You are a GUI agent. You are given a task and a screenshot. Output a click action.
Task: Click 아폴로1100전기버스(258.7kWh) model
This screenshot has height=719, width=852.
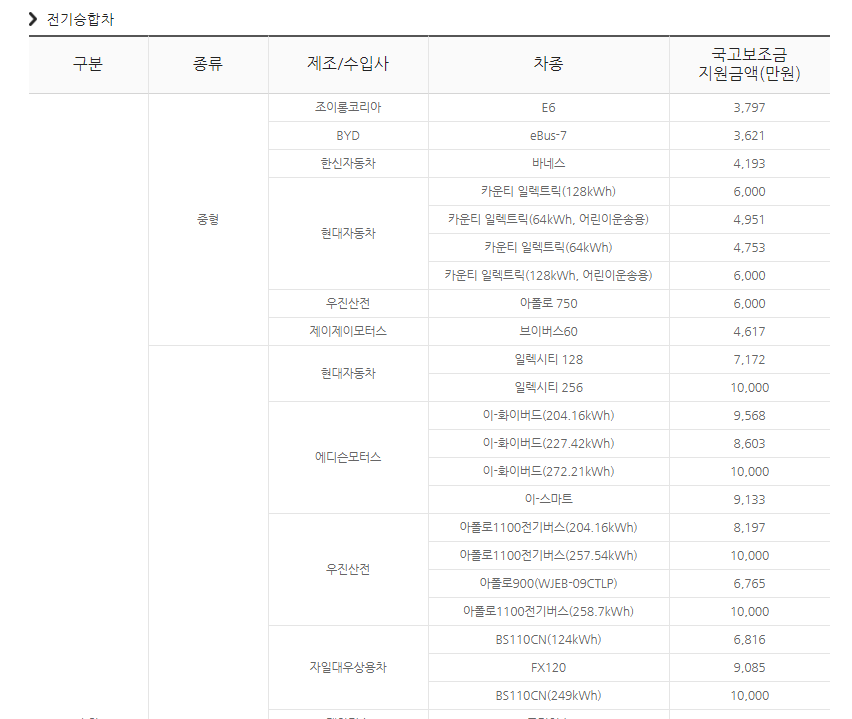pyautogui.click(x=548, y=611)
